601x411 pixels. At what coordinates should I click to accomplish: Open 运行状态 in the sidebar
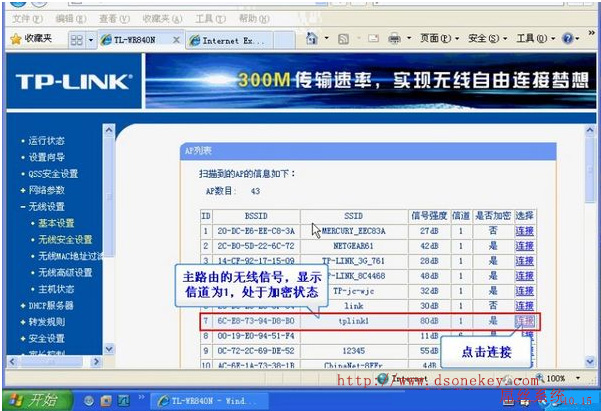pyautogui.click(x=46, y=141)
